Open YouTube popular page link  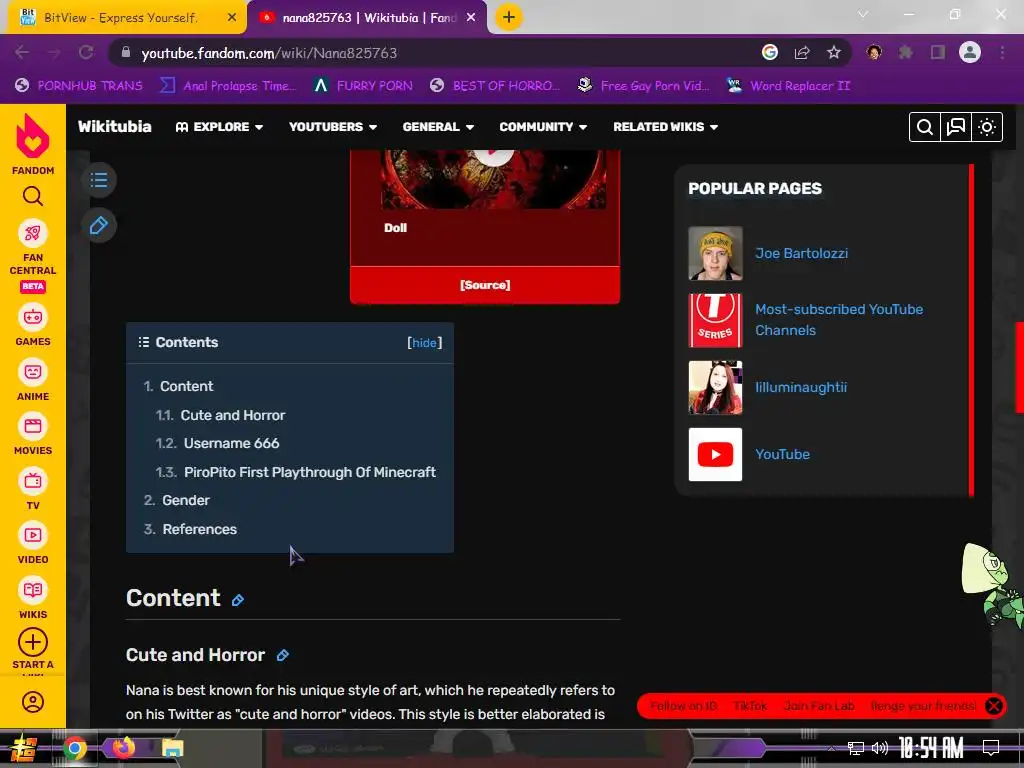(x=782, y=455)
